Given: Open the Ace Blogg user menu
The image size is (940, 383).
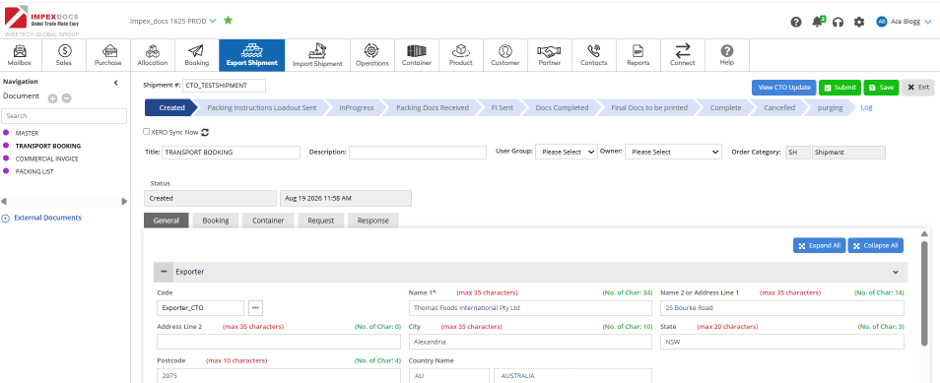Looking at the screenshot, I should click(905, 22).
